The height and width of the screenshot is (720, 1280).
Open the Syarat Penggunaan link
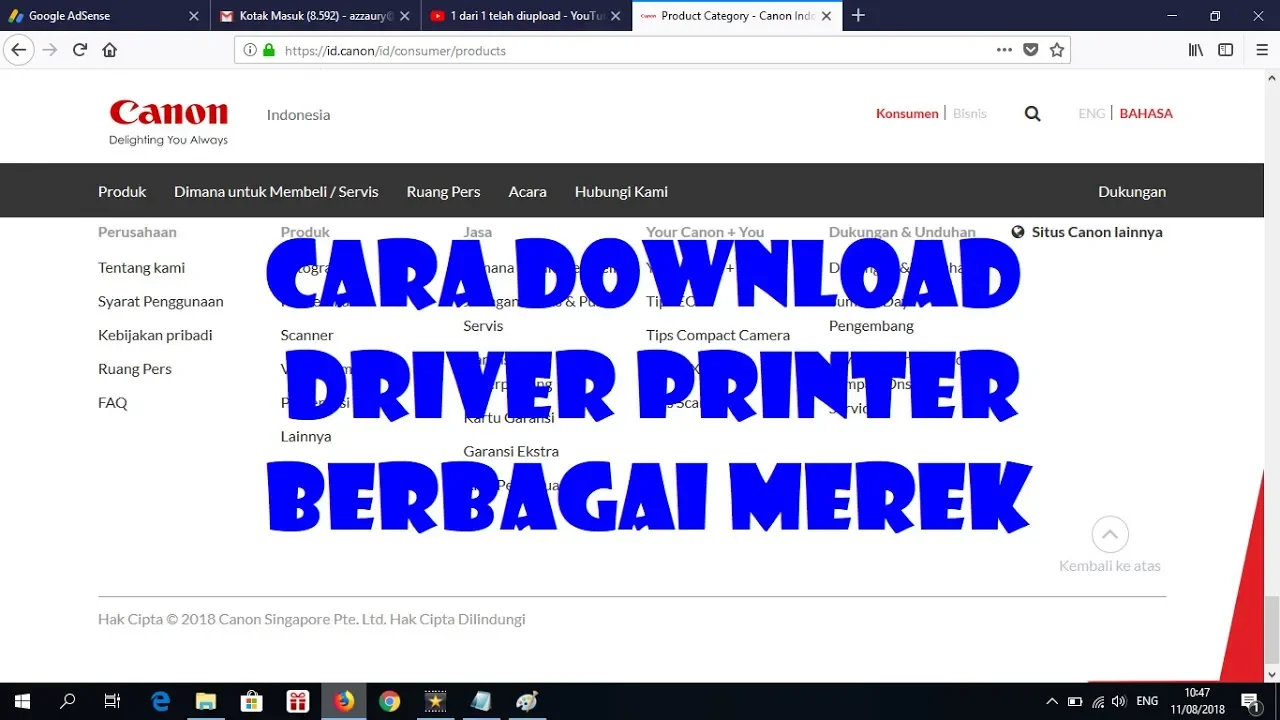click(160, 301)
